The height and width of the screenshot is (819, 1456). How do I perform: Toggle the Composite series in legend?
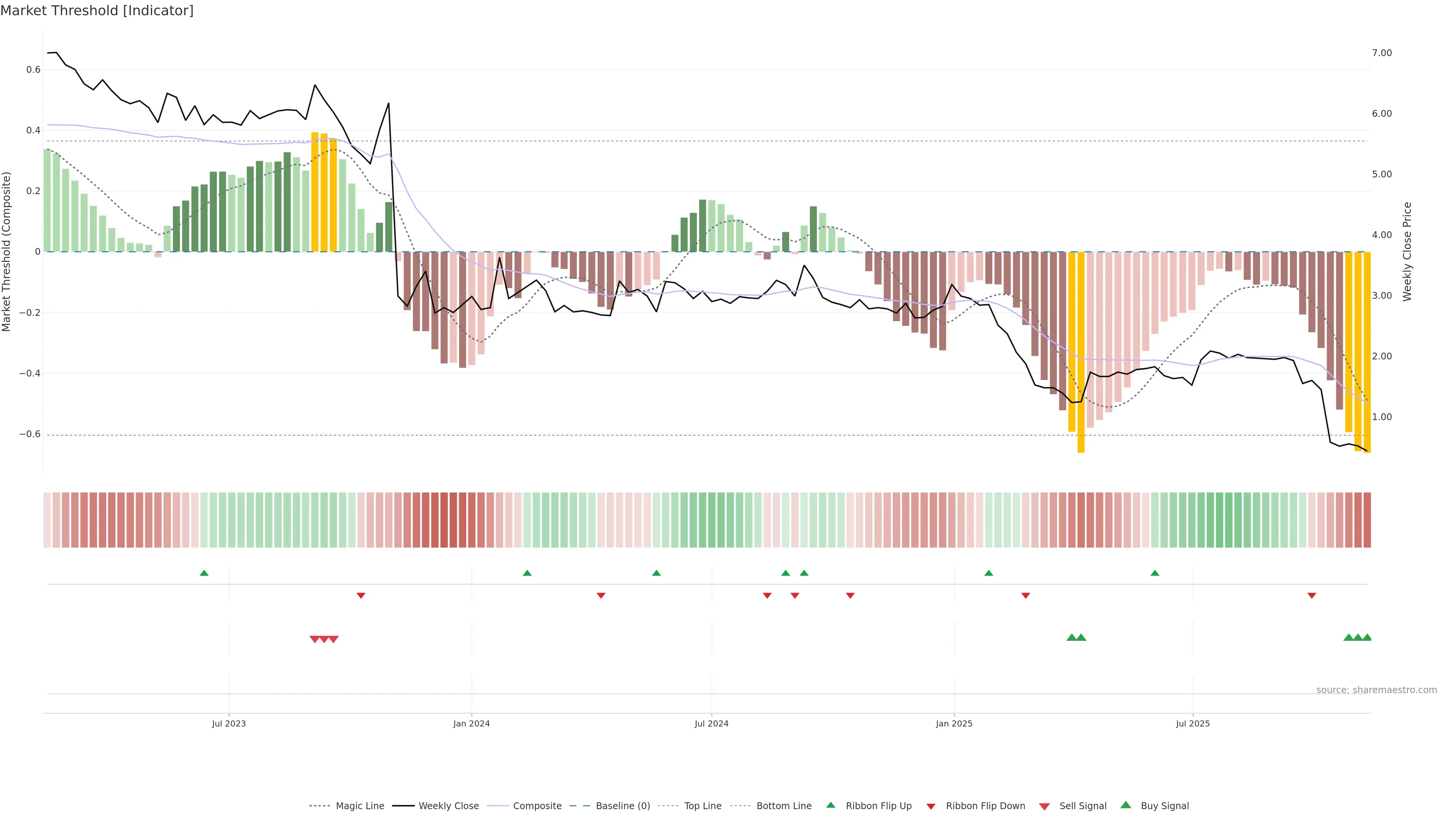click(x=537, y=806)
